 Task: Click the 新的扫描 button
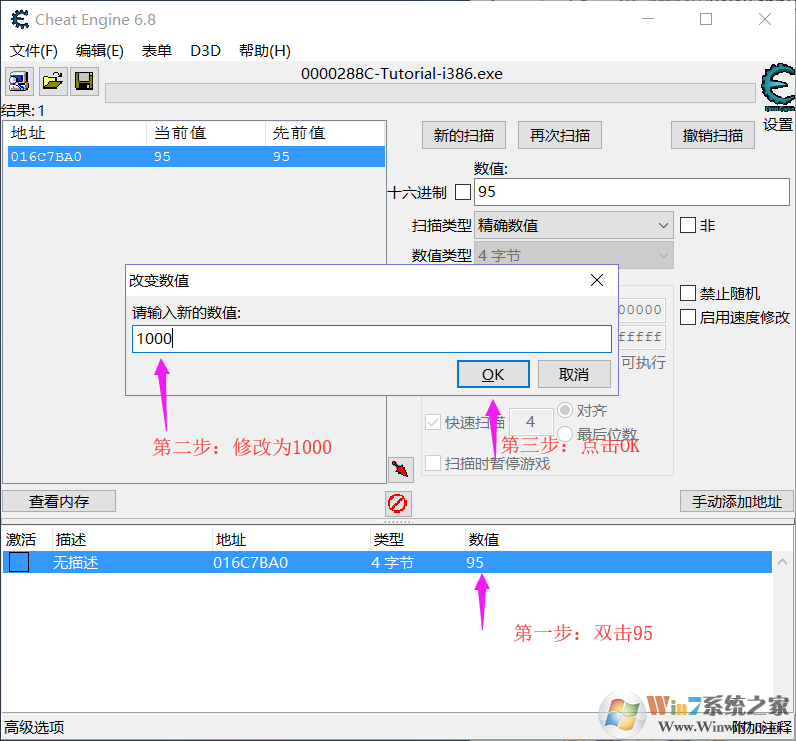pyautogui.click(x=464, y=135)
